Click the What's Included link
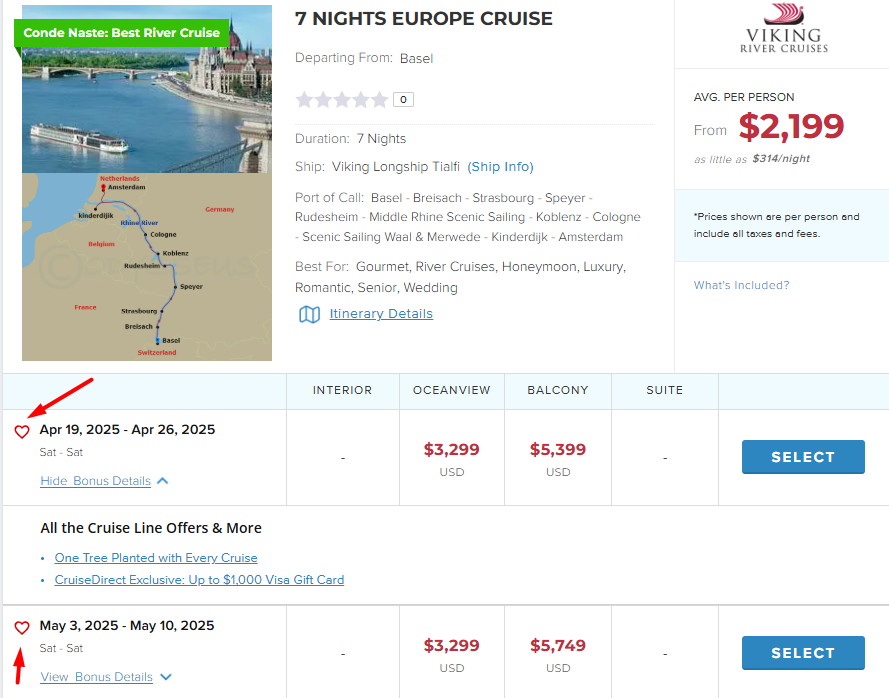This screenshot has width=889, height=698. 741,285
